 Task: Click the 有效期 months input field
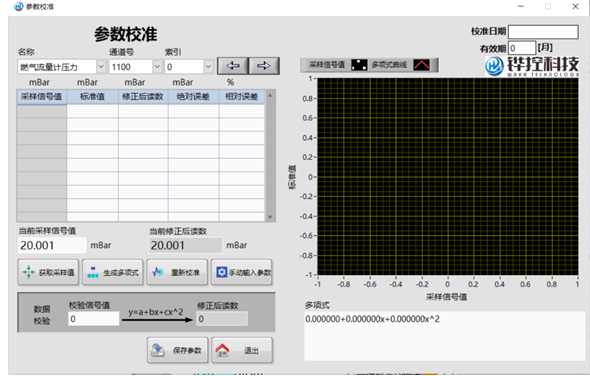tap(522, 48)
